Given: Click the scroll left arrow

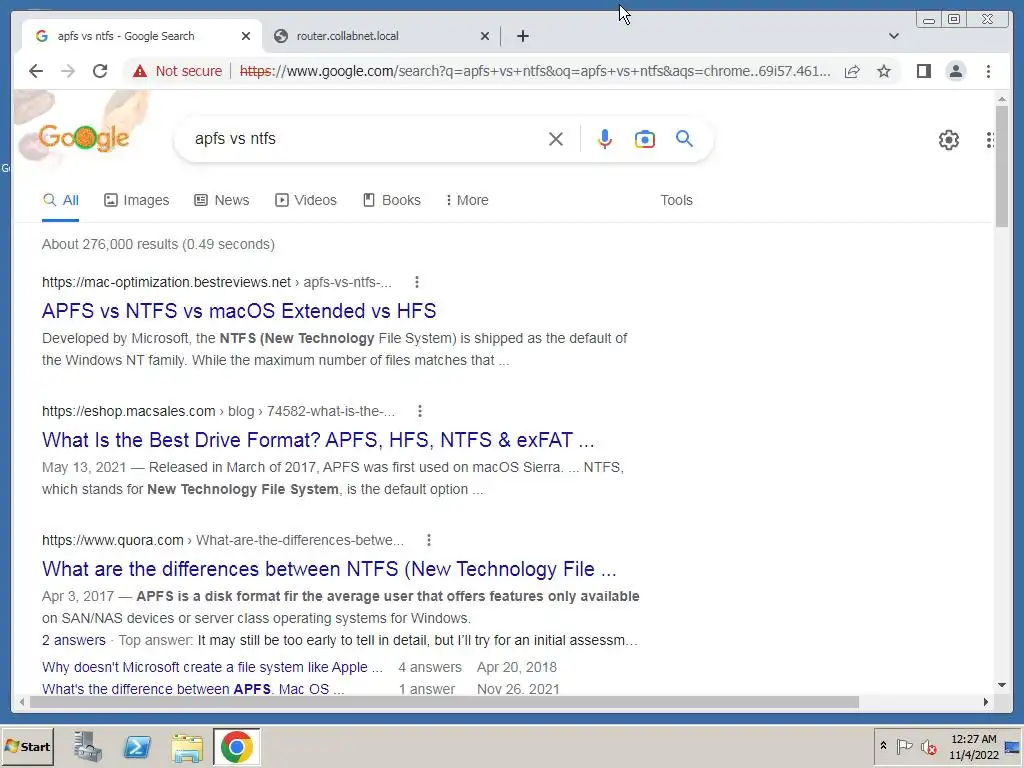Looking at the screenshot, I should click(x=22, y=702).
